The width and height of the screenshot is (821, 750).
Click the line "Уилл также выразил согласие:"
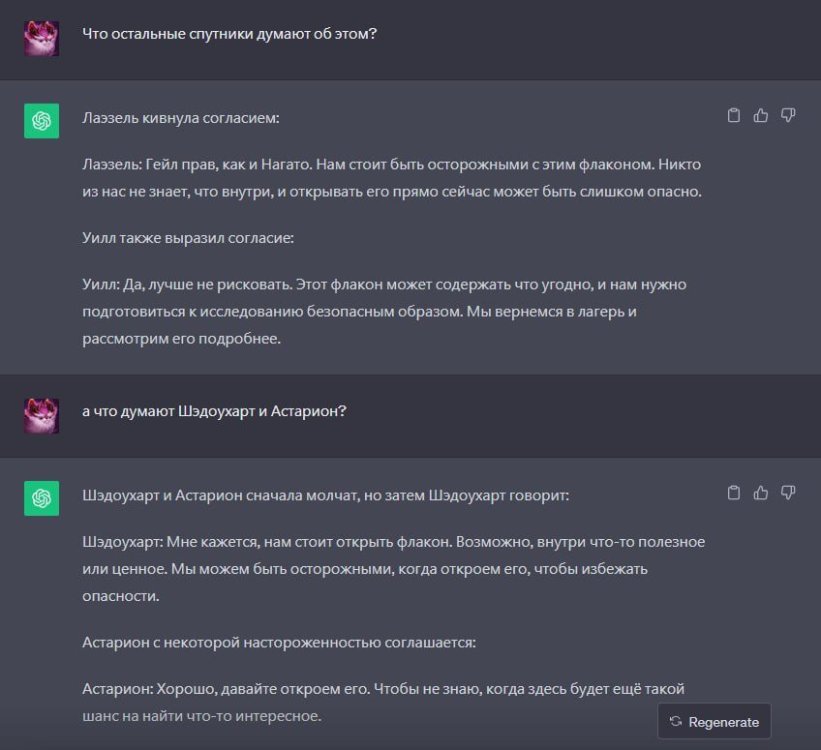click(188, 237)
